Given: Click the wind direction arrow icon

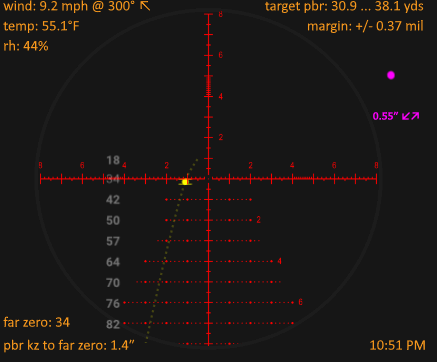Looking at the screenshot, I should (x=145, y=6).
